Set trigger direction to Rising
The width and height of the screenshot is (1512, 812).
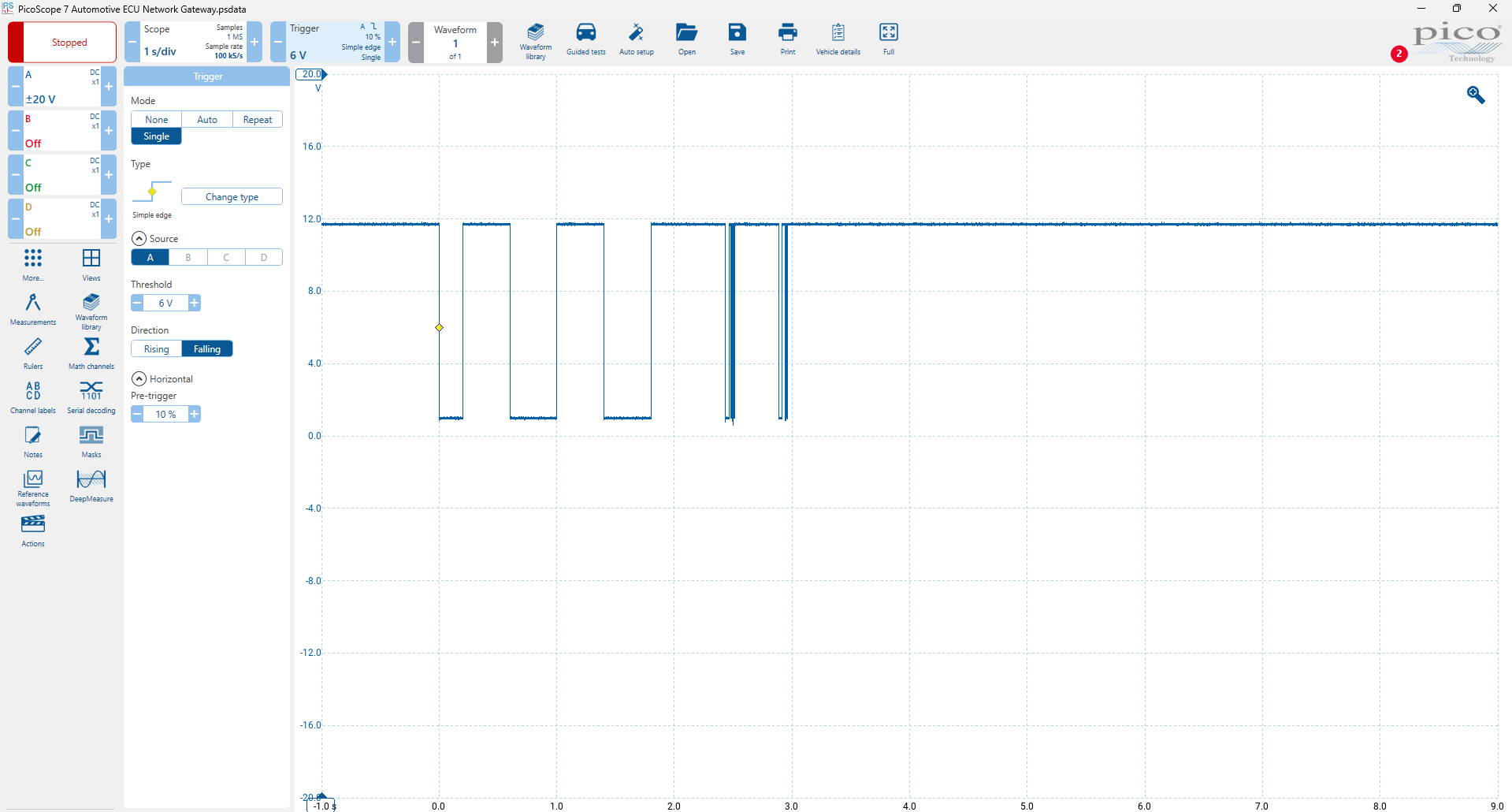pyautogui.click(x=156, y=349)
